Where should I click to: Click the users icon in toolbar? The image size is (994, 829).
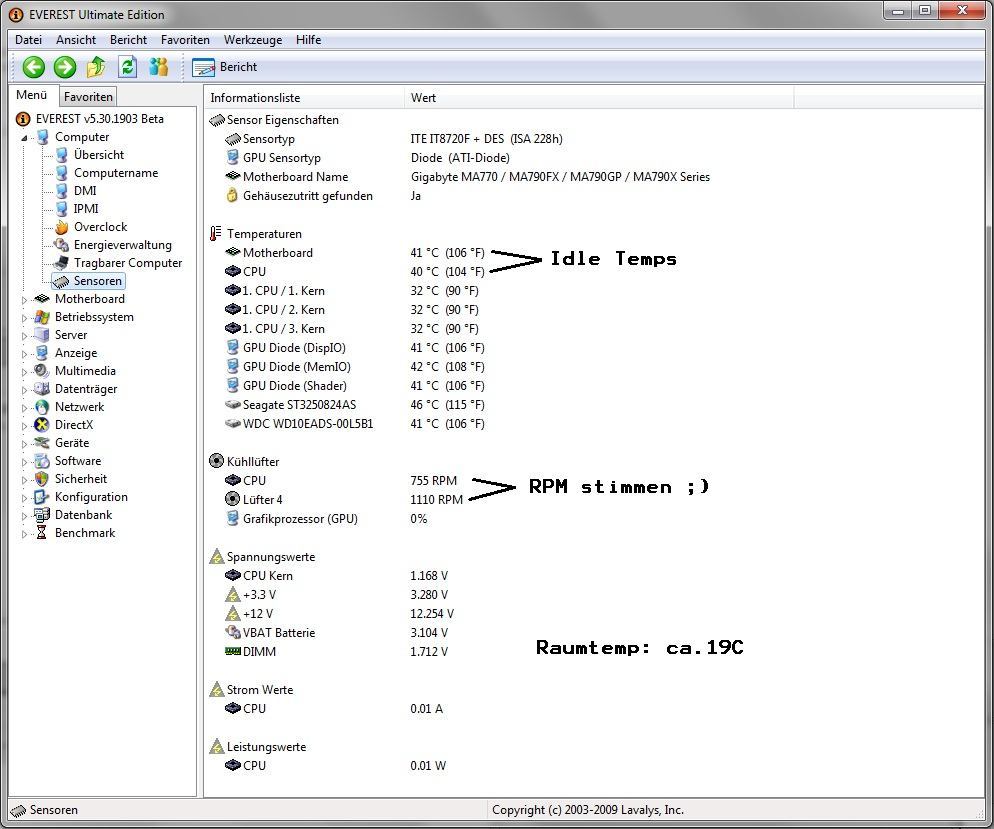[158, 67]
